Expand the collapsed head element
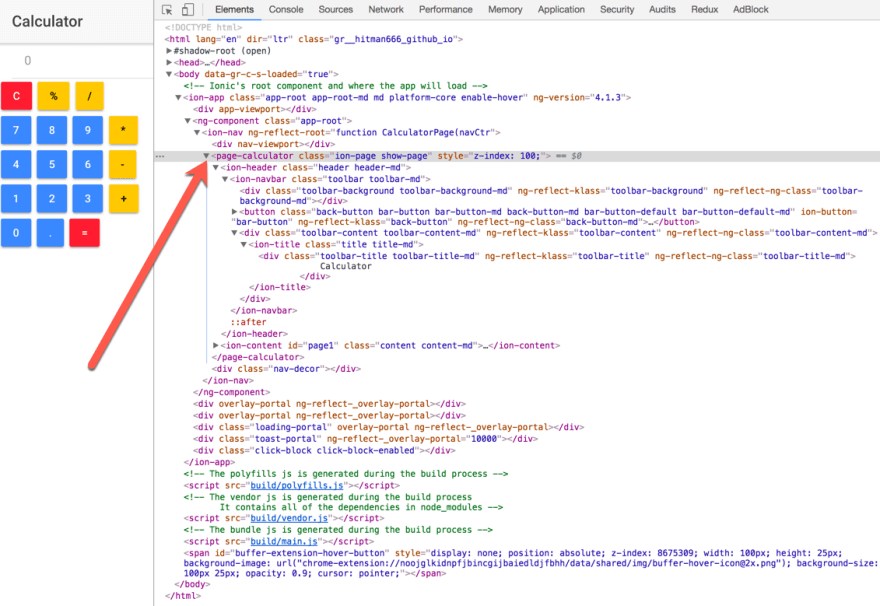 pyautogui.click(x=168, y=62)
